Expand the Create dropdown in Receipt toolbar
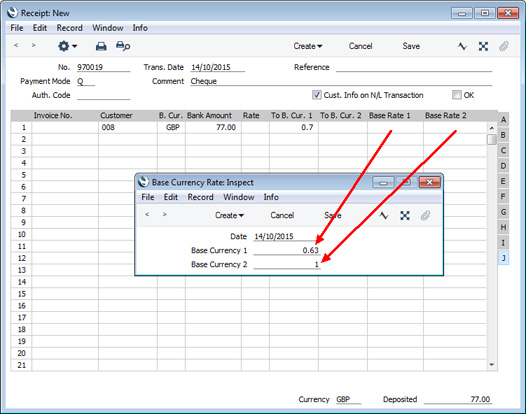The height and width of the screenshot is (414, 526). pyautogui.click(x=308, y=46)
